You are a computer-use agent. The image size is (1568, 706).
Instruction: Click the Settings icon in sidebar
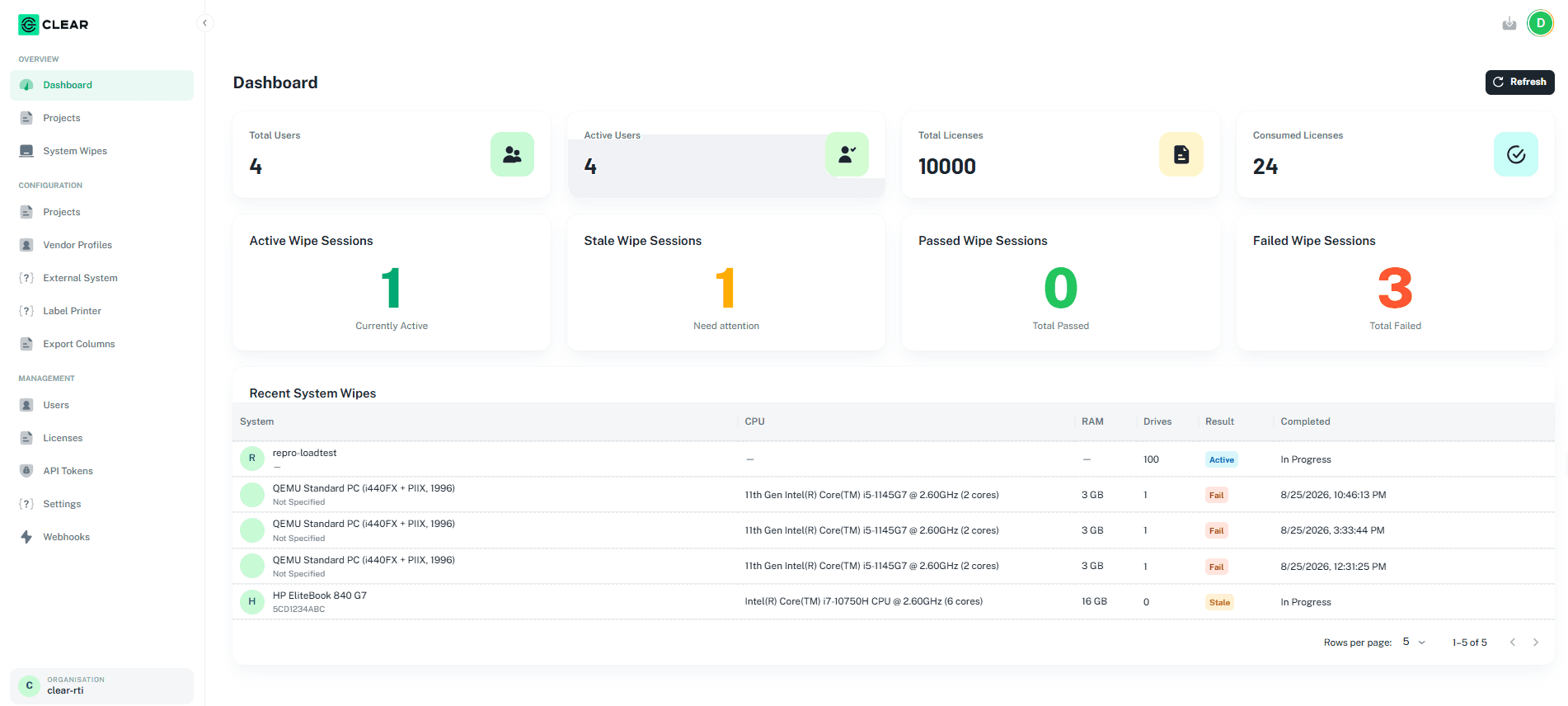tap(26, 504)
